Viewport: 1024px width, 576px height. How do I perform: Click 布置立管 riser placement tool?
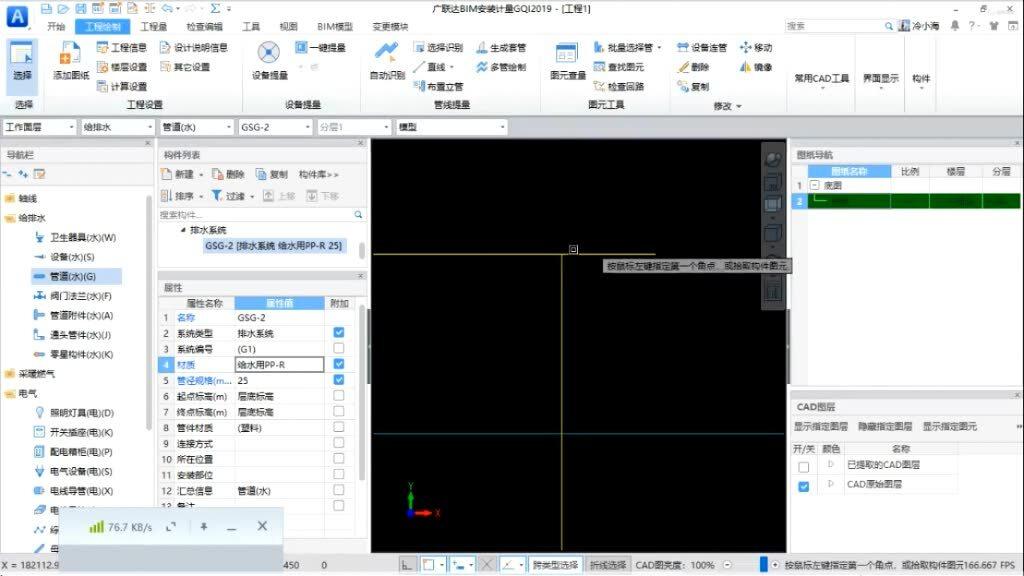tap(438, 87)
